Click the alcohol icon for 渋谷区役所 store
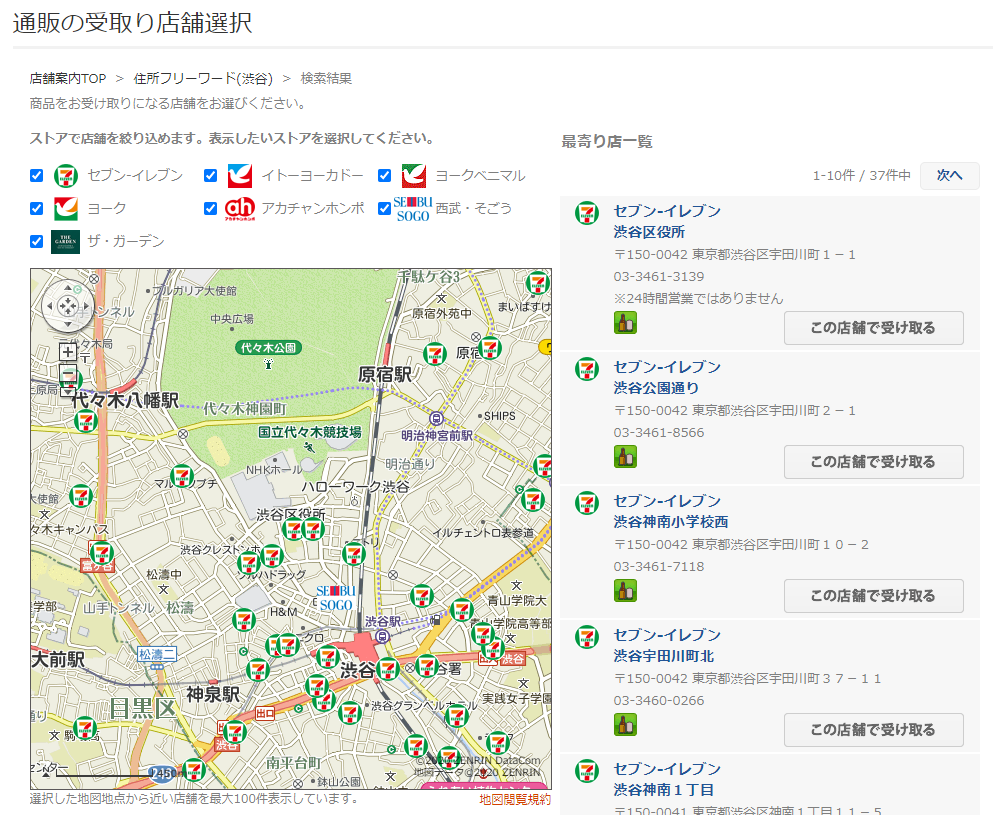The image size is (996, 815). [x=625, y=323]
